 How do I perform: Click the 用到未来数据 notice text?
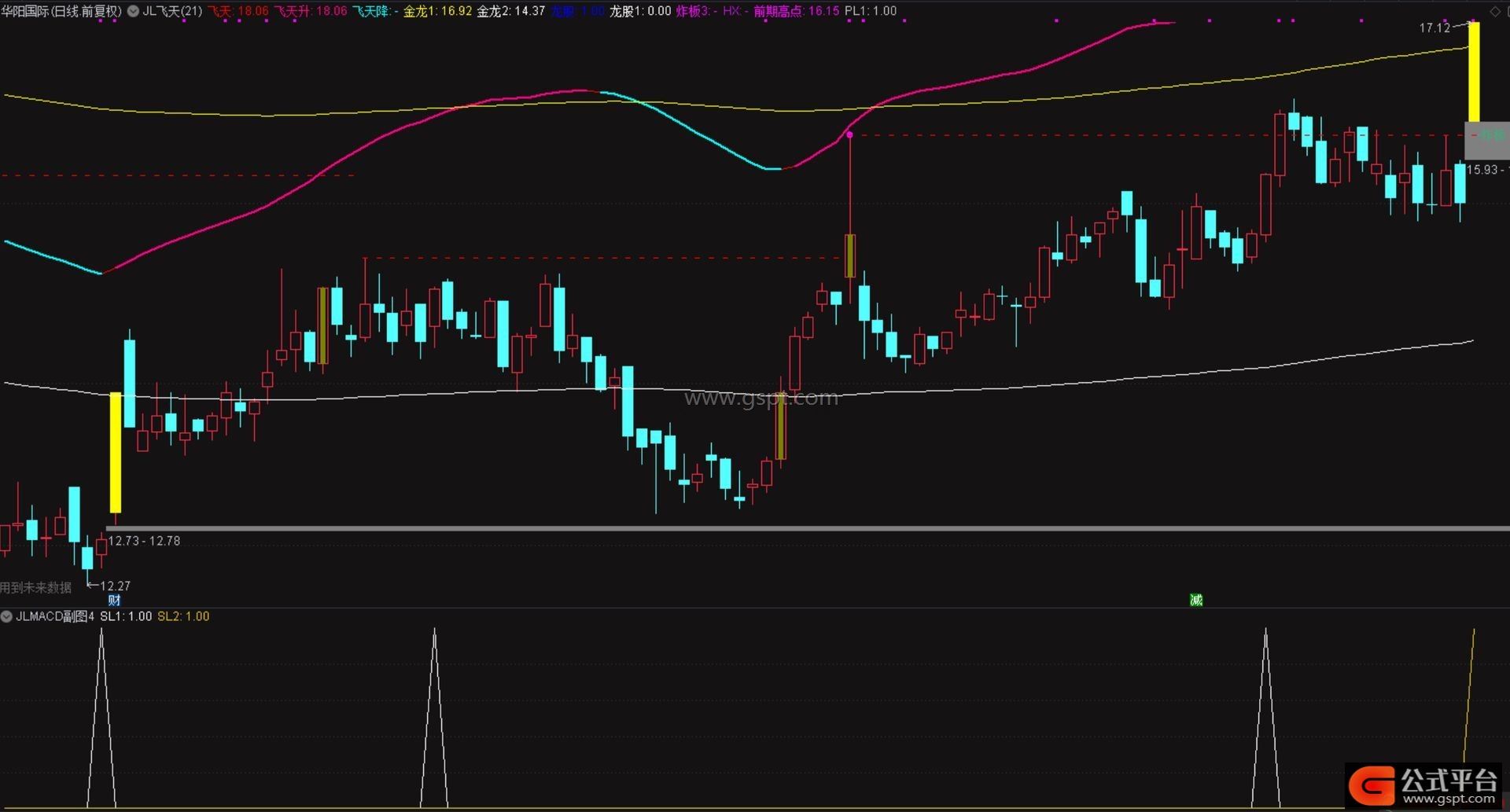(36, 587)
